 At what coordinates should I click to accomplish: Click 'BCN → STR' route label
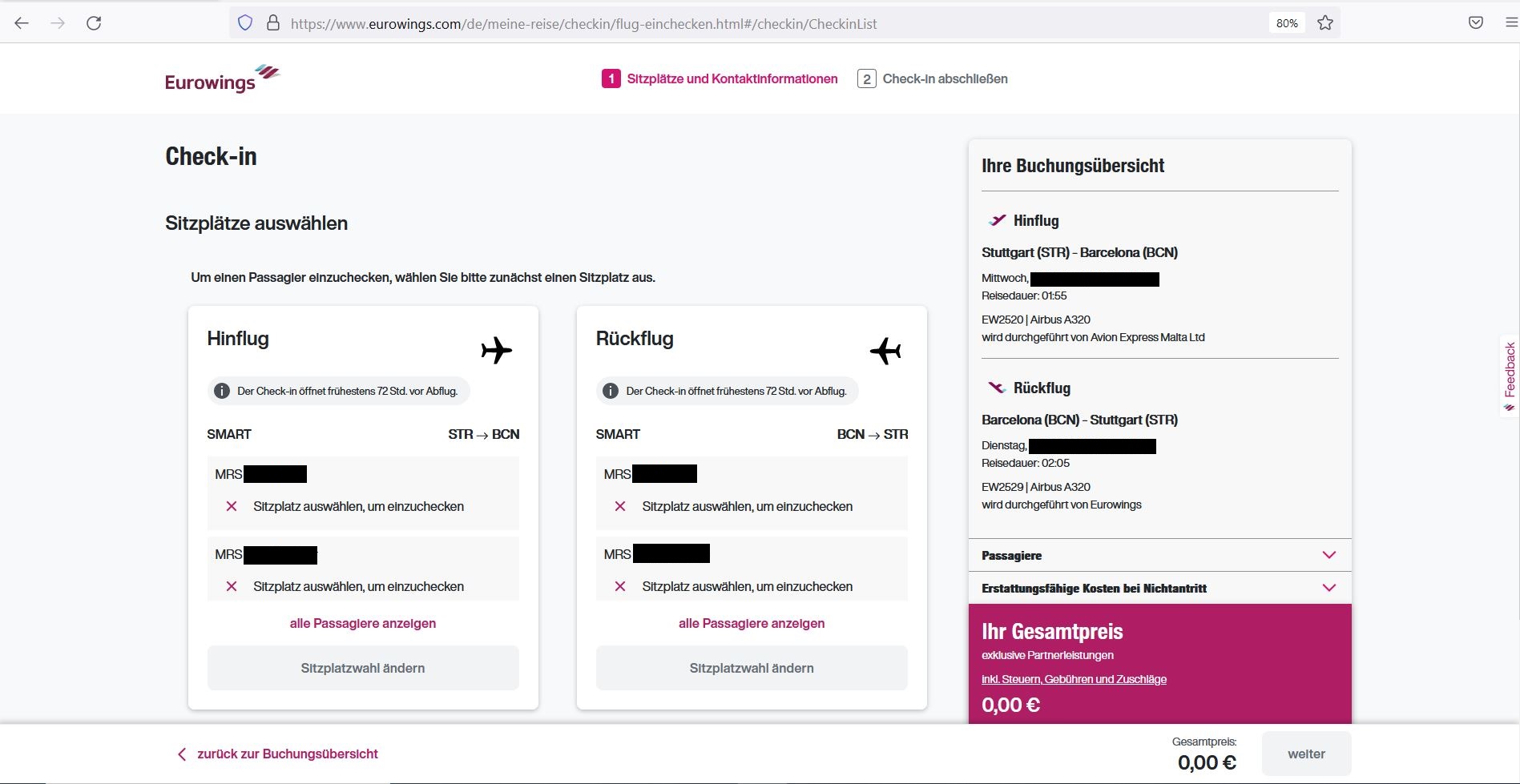(873, 434)
